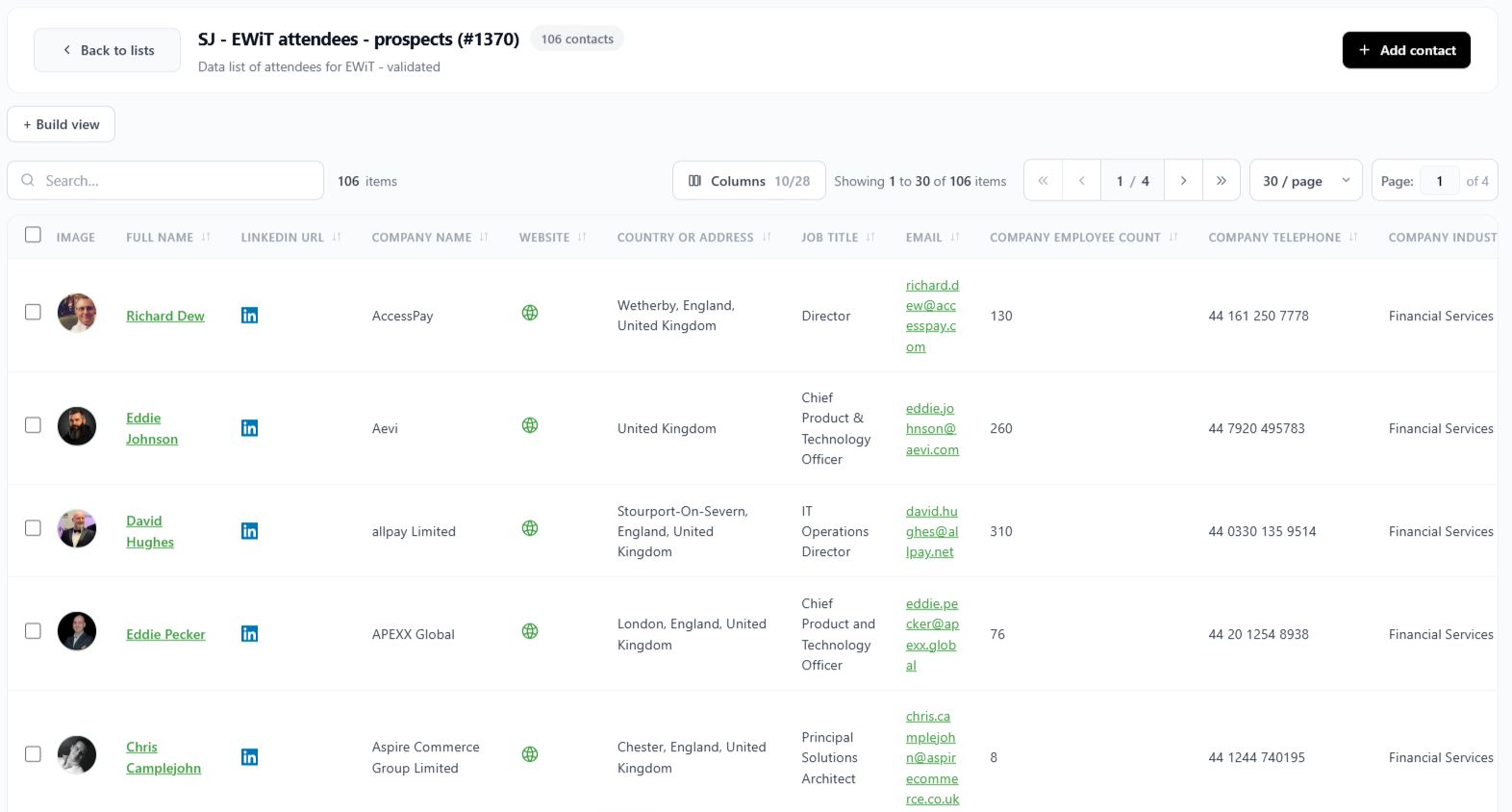Open the Columns 10/28 selector
Image resolution: width=1512 pixels, height=812 pixels.
(749, 181)
